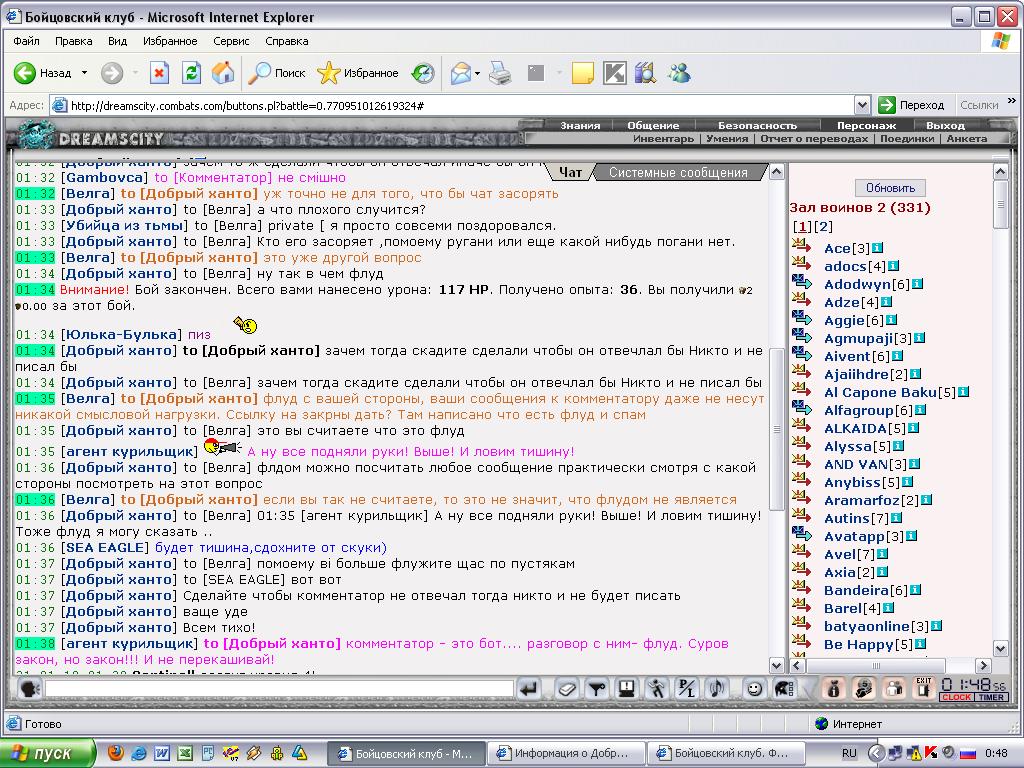
Task: Open the address bar dropdown arrow
Action: [x=862, y=105]
